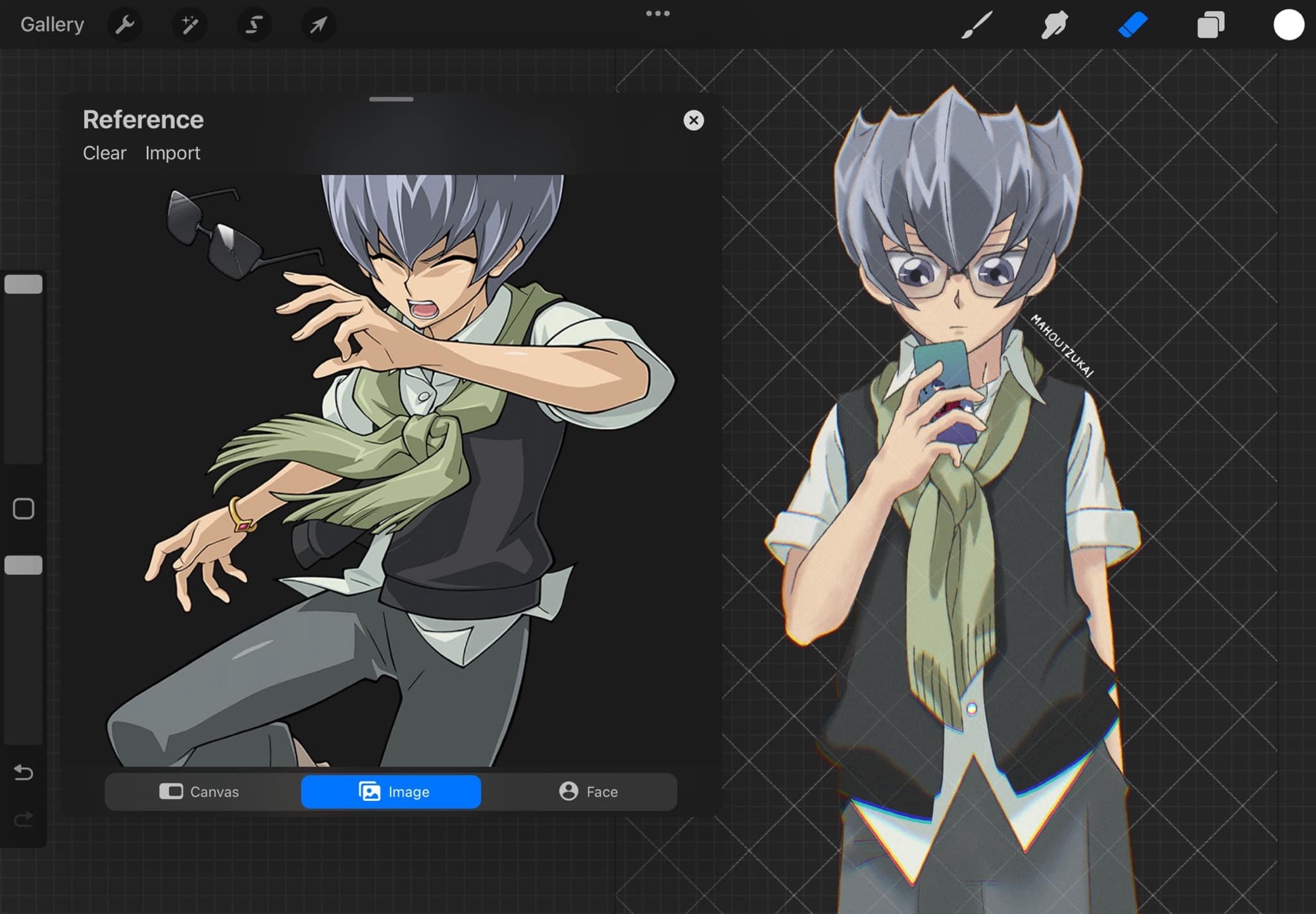Image resolution: width=1316 pixels, height=914 pixels.
Task: Tap the square modify button in sidebar
Action: click(24, 509)
